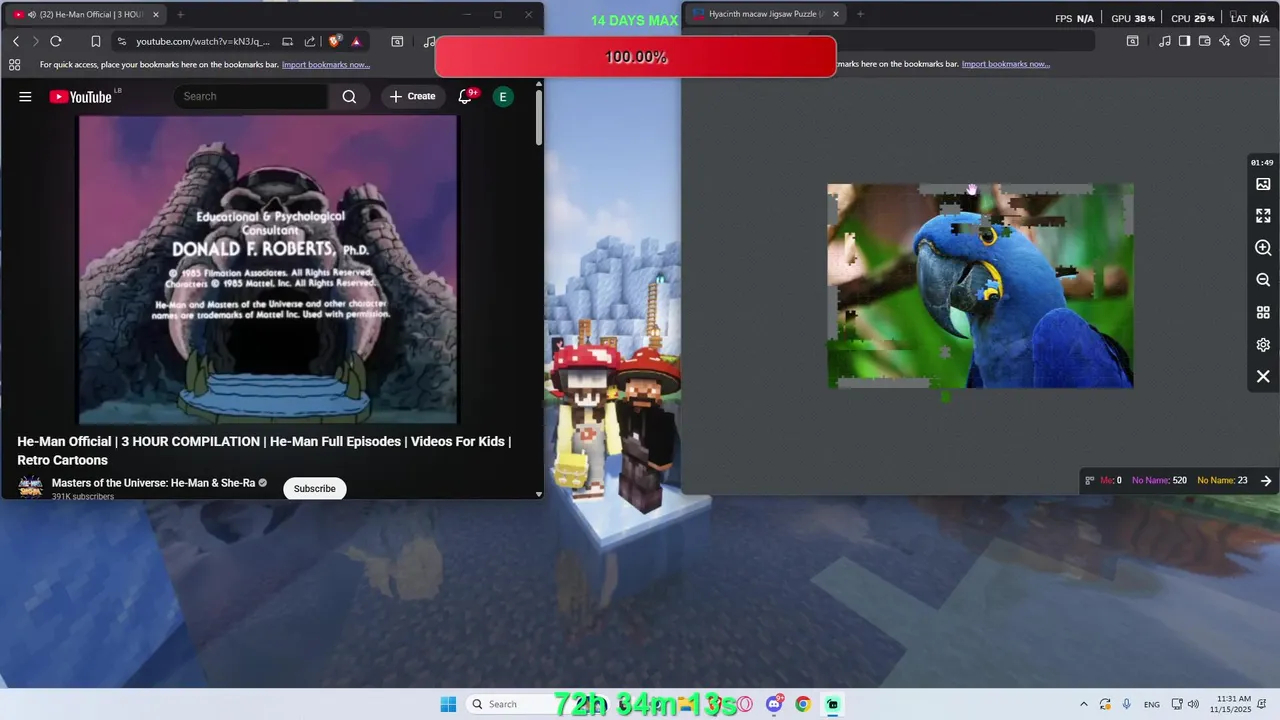1280x720 pixels.
Task: Open the YouTube account avatar E
Action: coord(503,96)
